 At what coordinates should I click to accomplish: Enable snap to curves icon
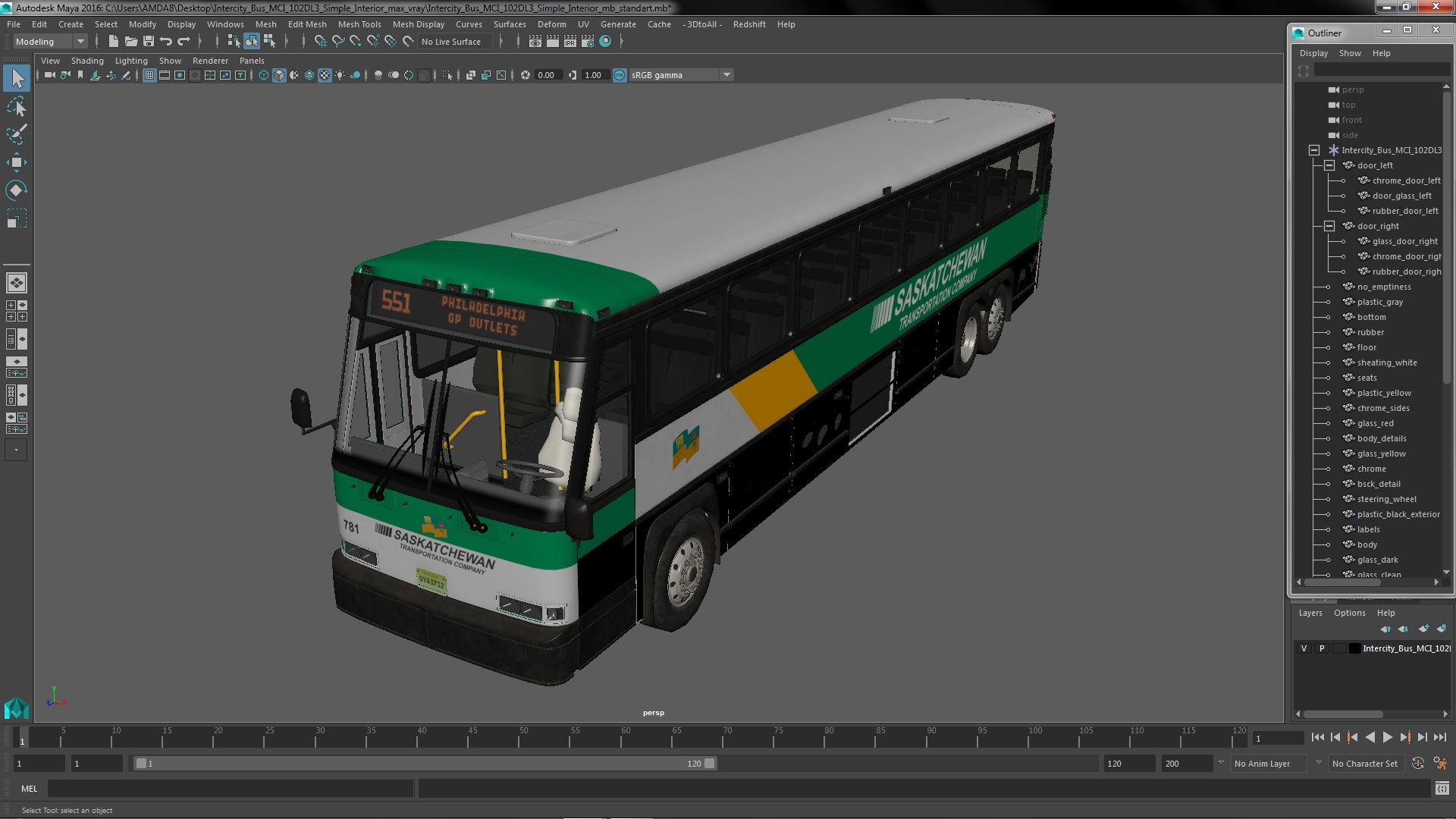(x=338, y=42)
